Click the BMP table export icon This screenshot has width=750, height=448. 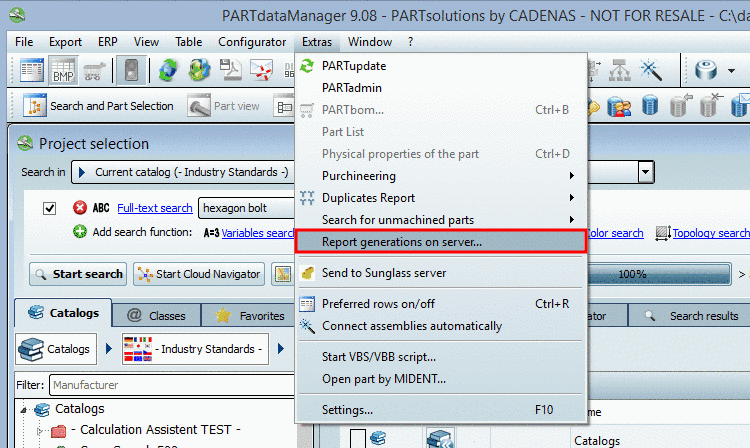(x=63, y=71)
